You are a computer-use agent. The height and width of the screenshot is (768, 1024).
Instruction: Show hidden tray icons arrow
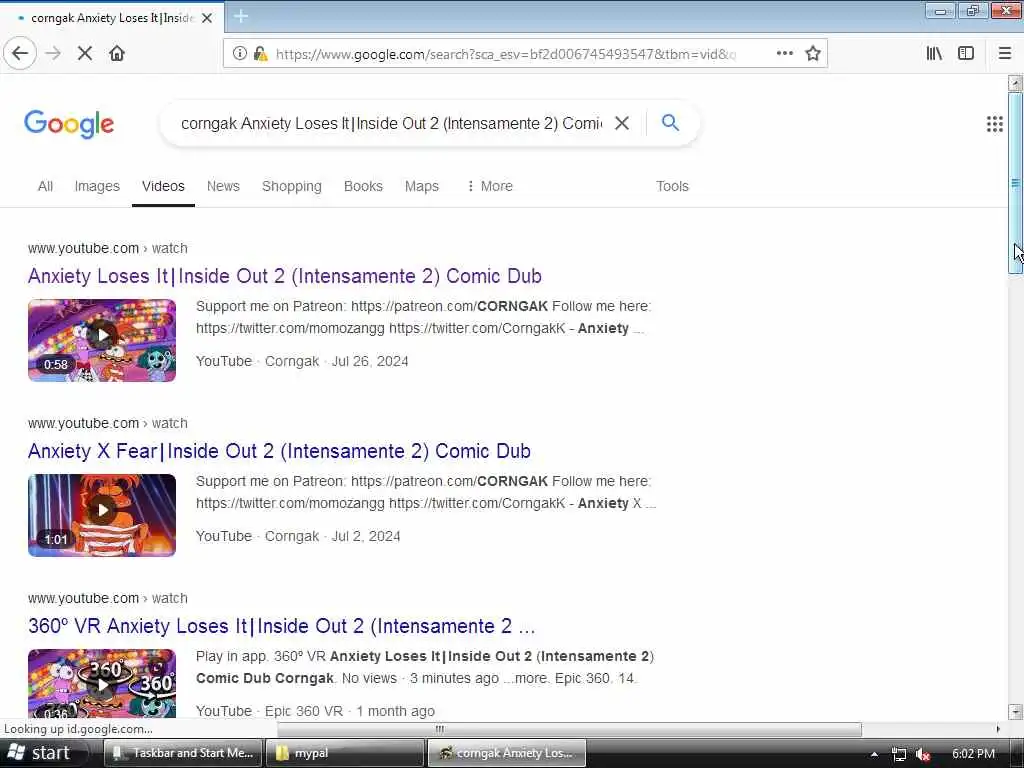point(874,754)
